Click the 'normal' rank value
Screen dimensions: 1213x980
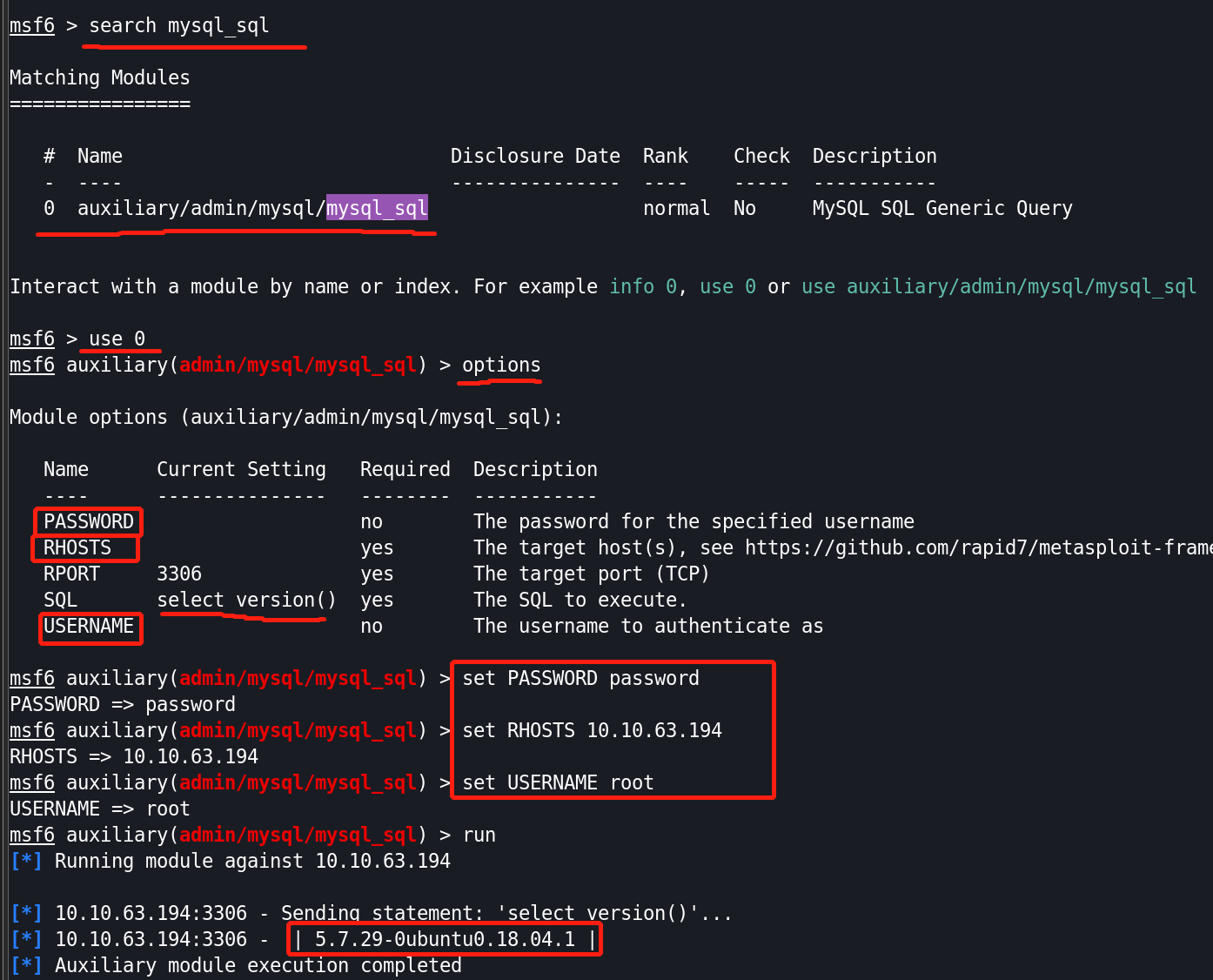pyautogui.click(x=676, y=208)
